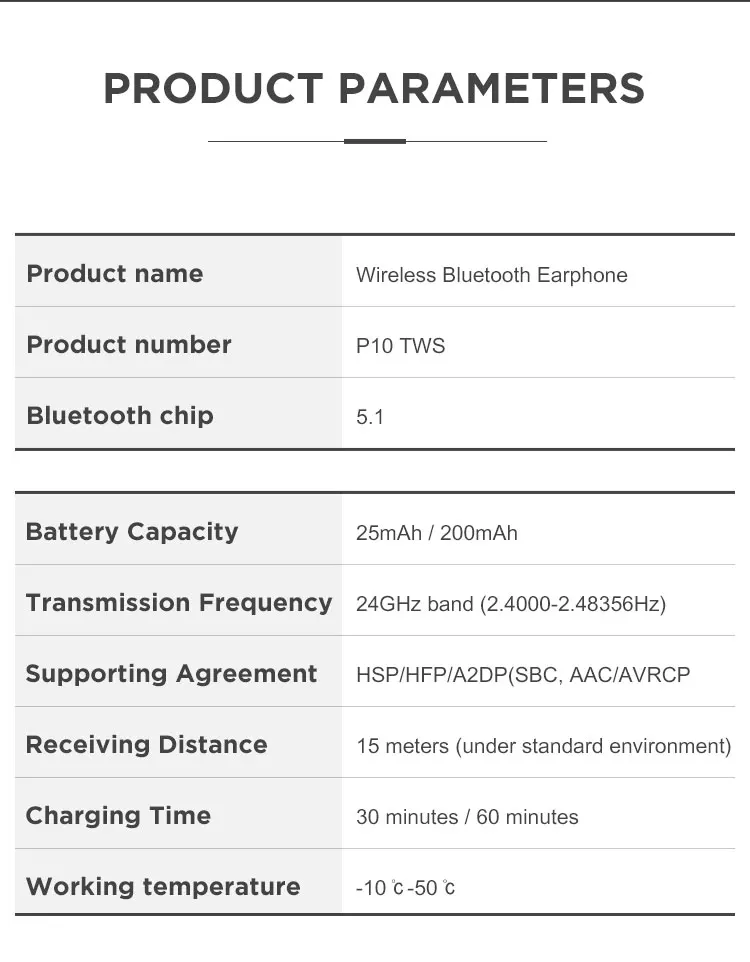The width and height of the screenshot is (750, 962).
Task: Select the 5.1 Bluetooth chip value
Action: 370,417
